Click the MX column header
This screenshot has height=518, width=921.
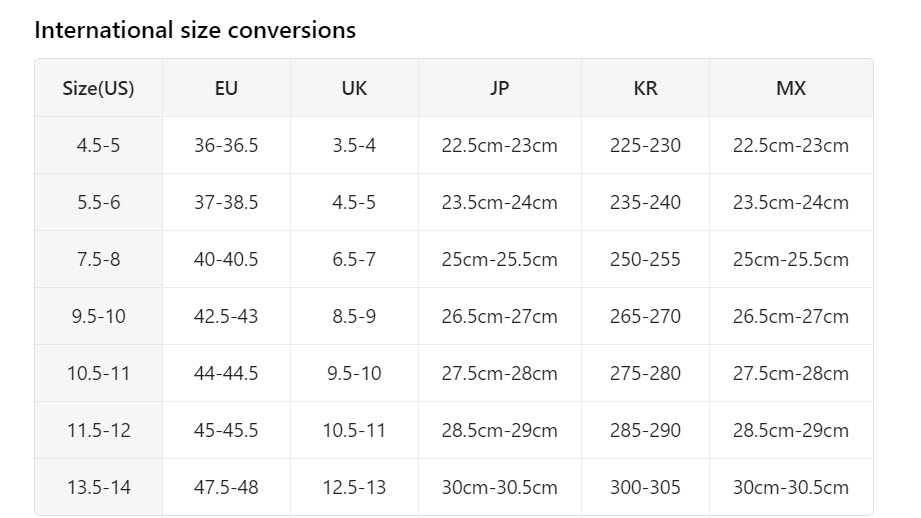pyautogui.click(x=791, y=88)
